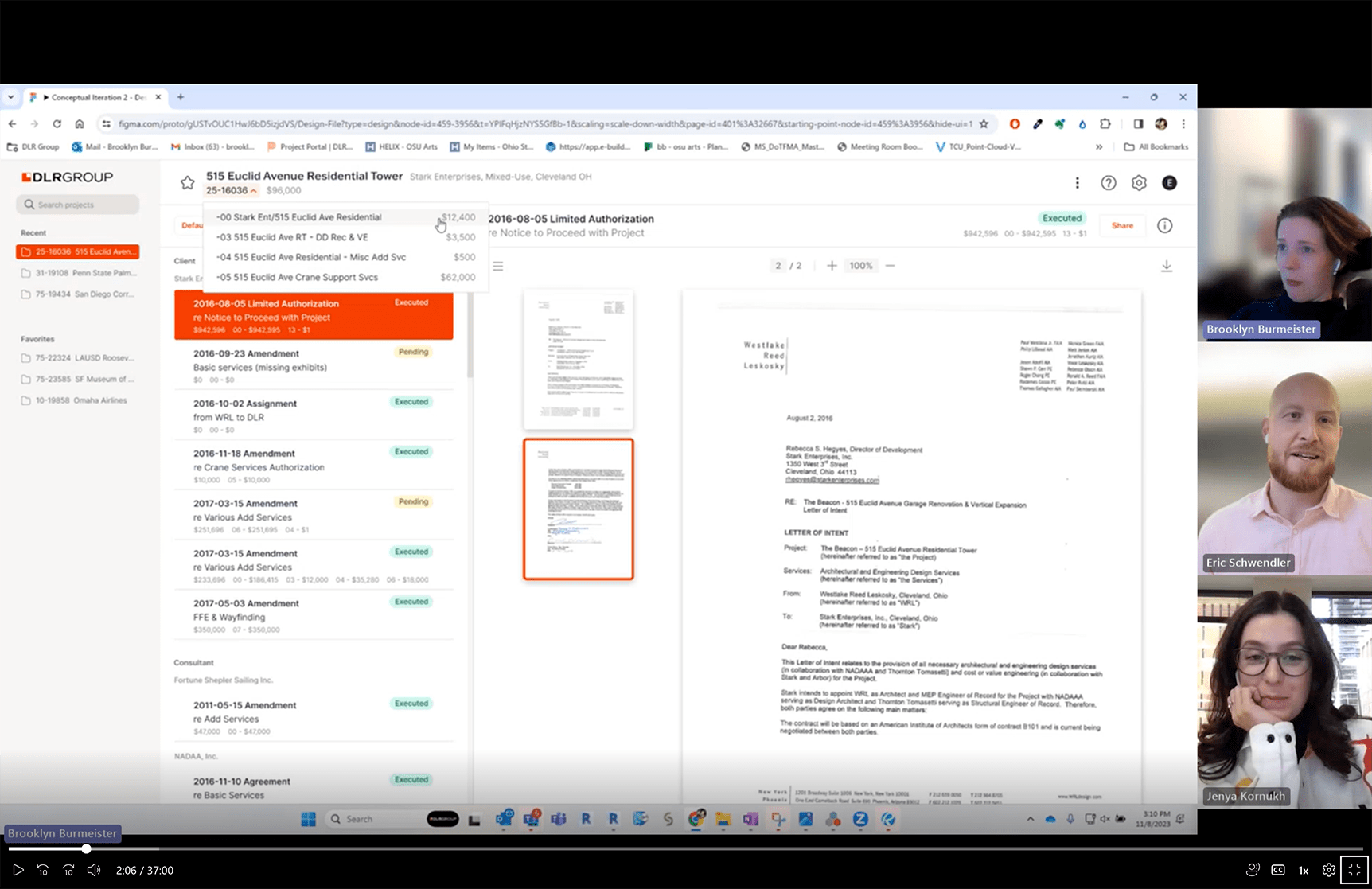This screenshot has width=1372, height=889.
Task: Open the 2016-11-18 Amendment entry
Action: point(314,466)
